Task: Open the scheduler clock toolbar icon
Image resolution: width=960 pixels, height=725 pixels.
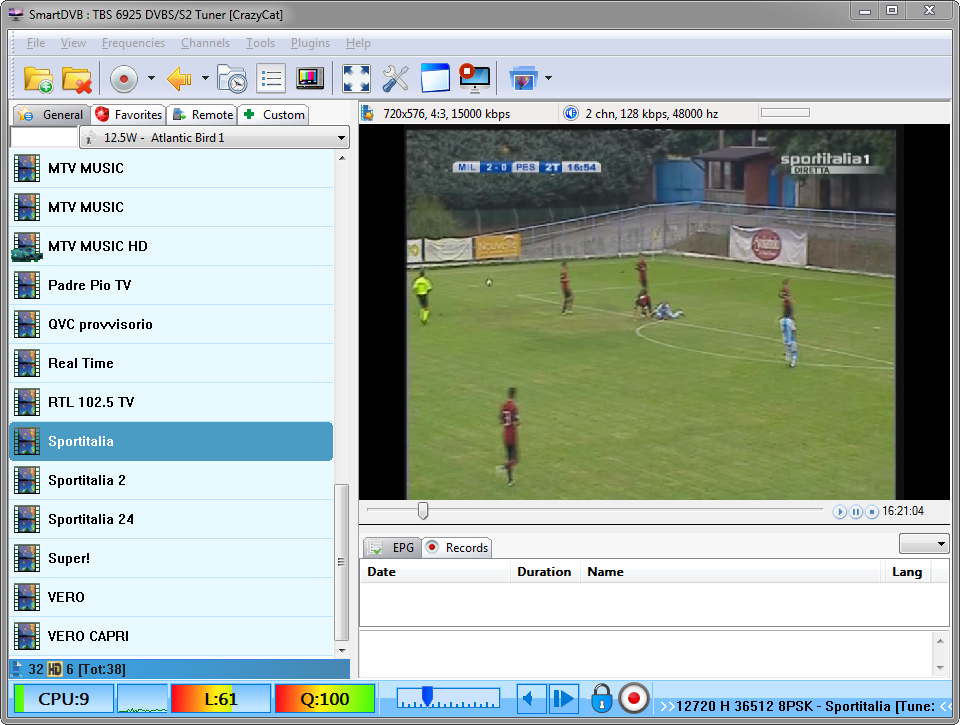Action: 232,79
